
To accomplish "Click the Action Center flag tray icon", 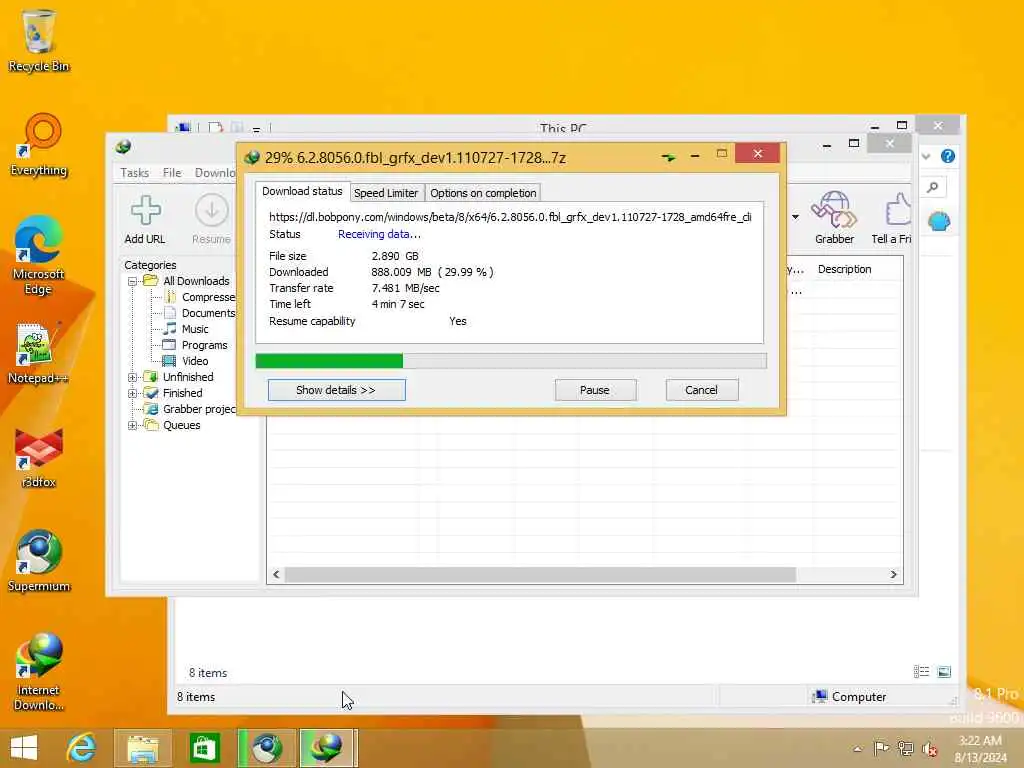I will [881, 748].
